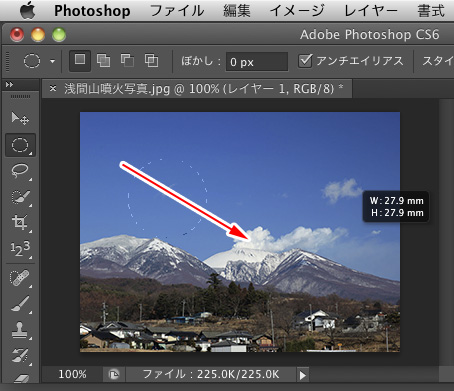Select the Clone Stamp tool

tap(20, 330)
